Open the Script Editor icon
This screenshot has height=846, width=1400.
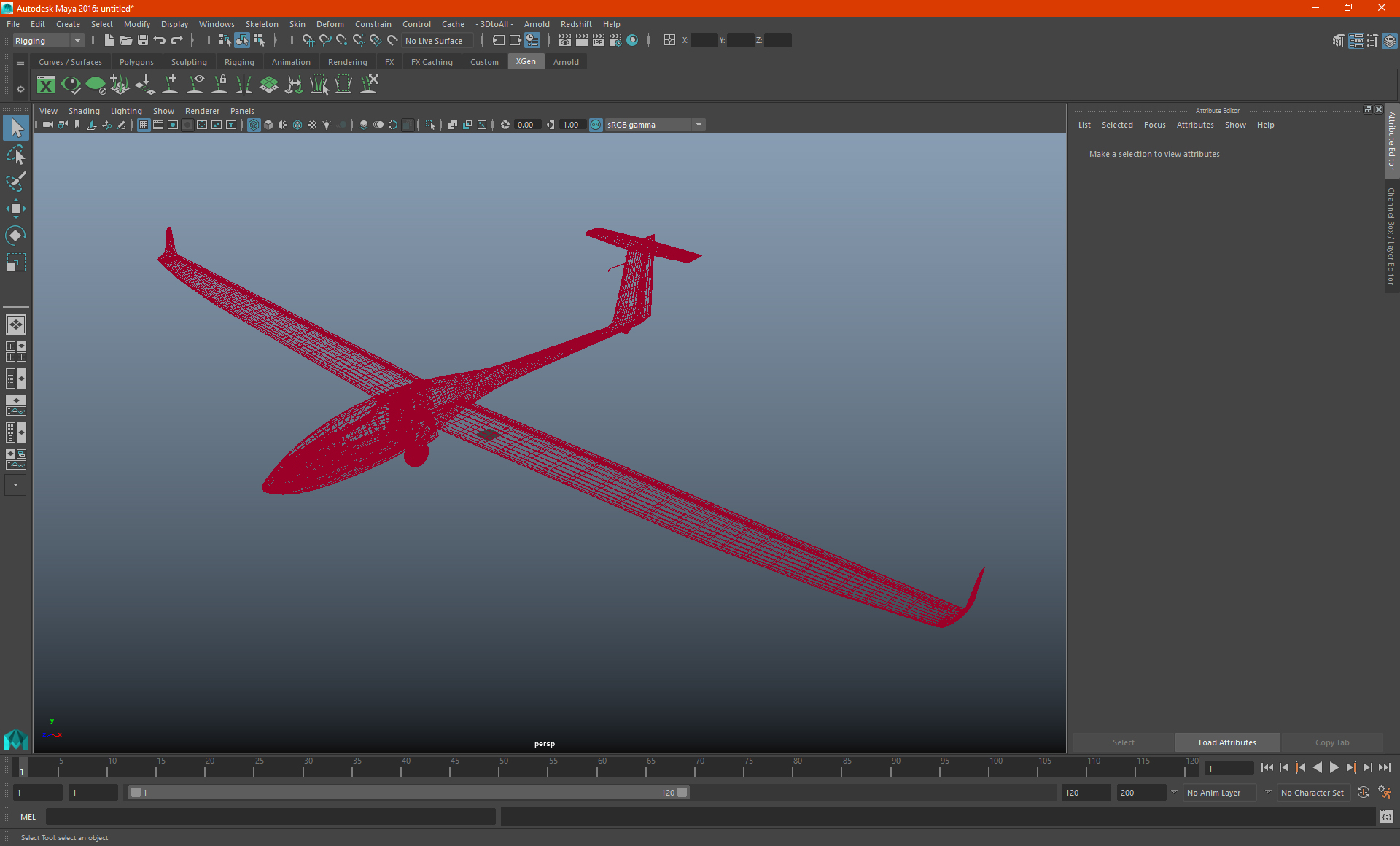click(1386, 817)
